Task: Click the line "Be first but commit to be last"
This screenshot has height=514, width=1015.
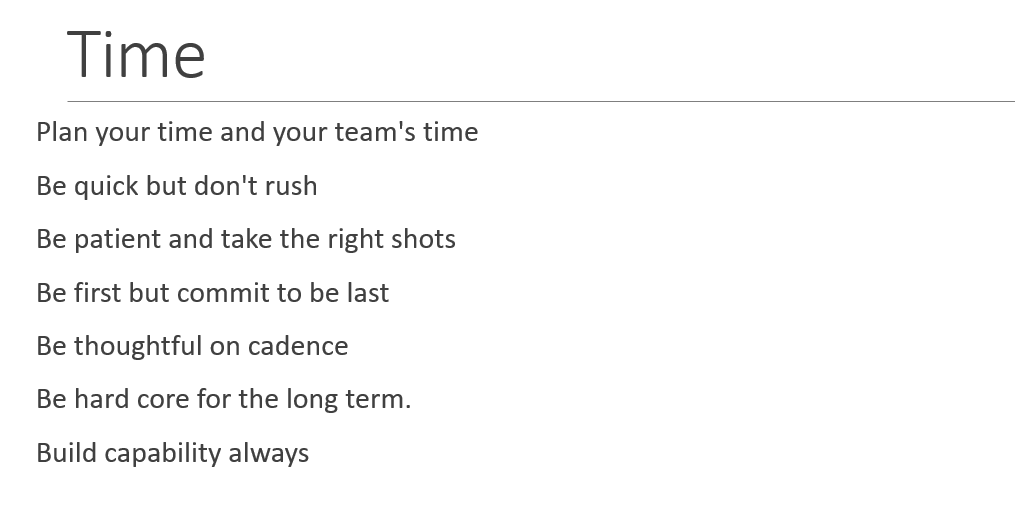Action: pyautogui.click(x=212, y=293)
